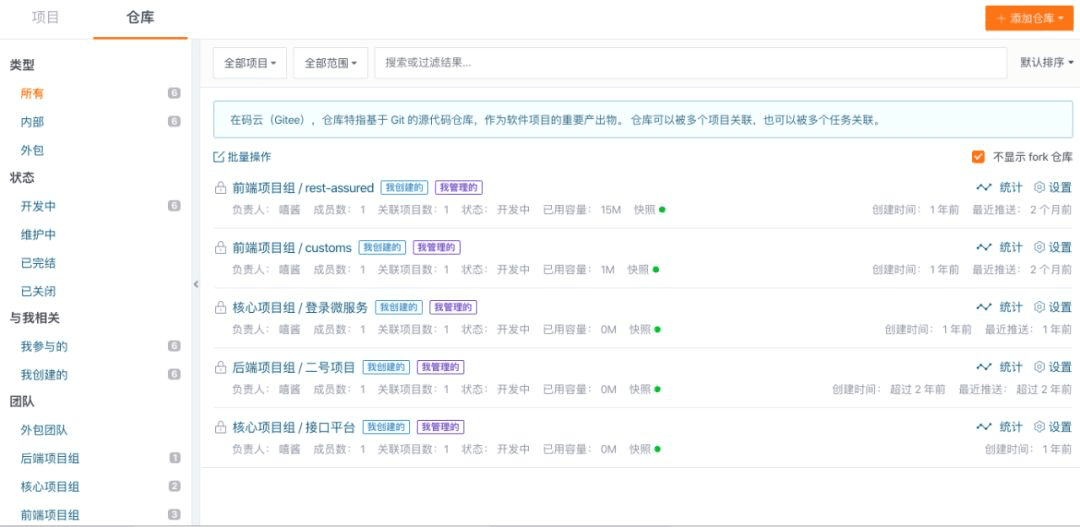Click the batch operation edit icon

coord(219,157)
